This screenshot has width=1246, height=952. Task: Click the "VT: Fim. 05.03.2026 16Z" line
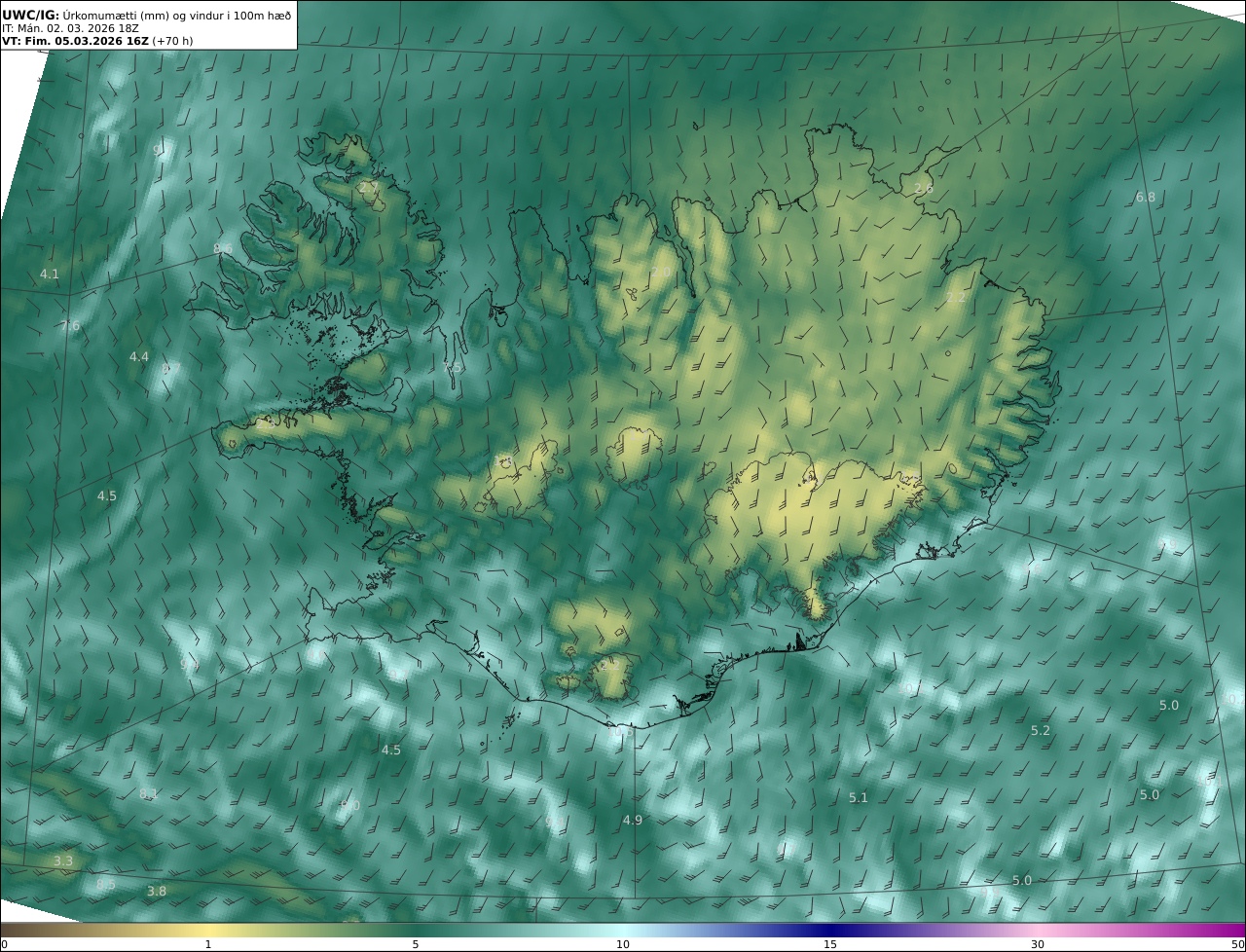[x=97, y=42]
